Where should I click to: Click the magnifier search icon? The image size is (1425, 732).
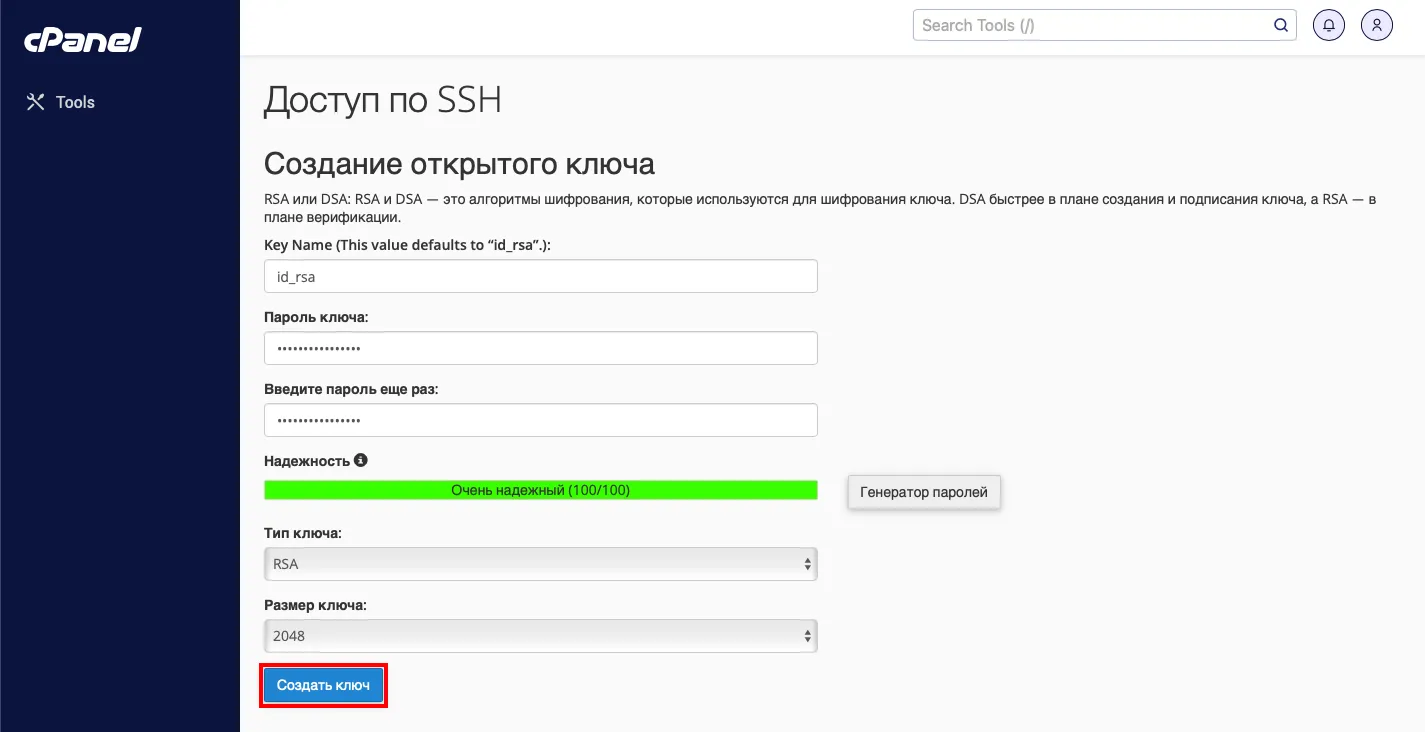pos(1281,25)
